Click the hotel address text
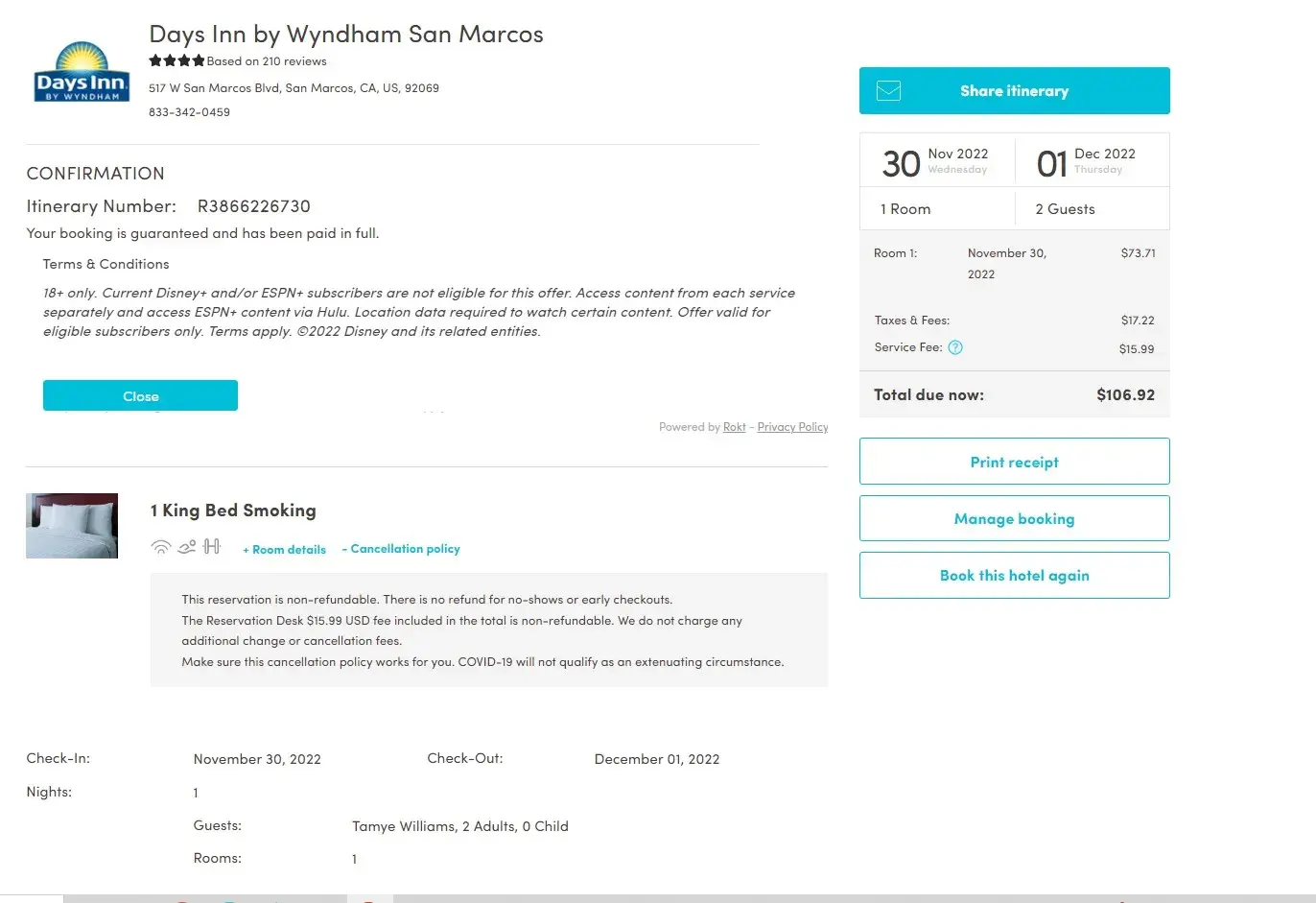1316x903 pixels. pos(294,88)
